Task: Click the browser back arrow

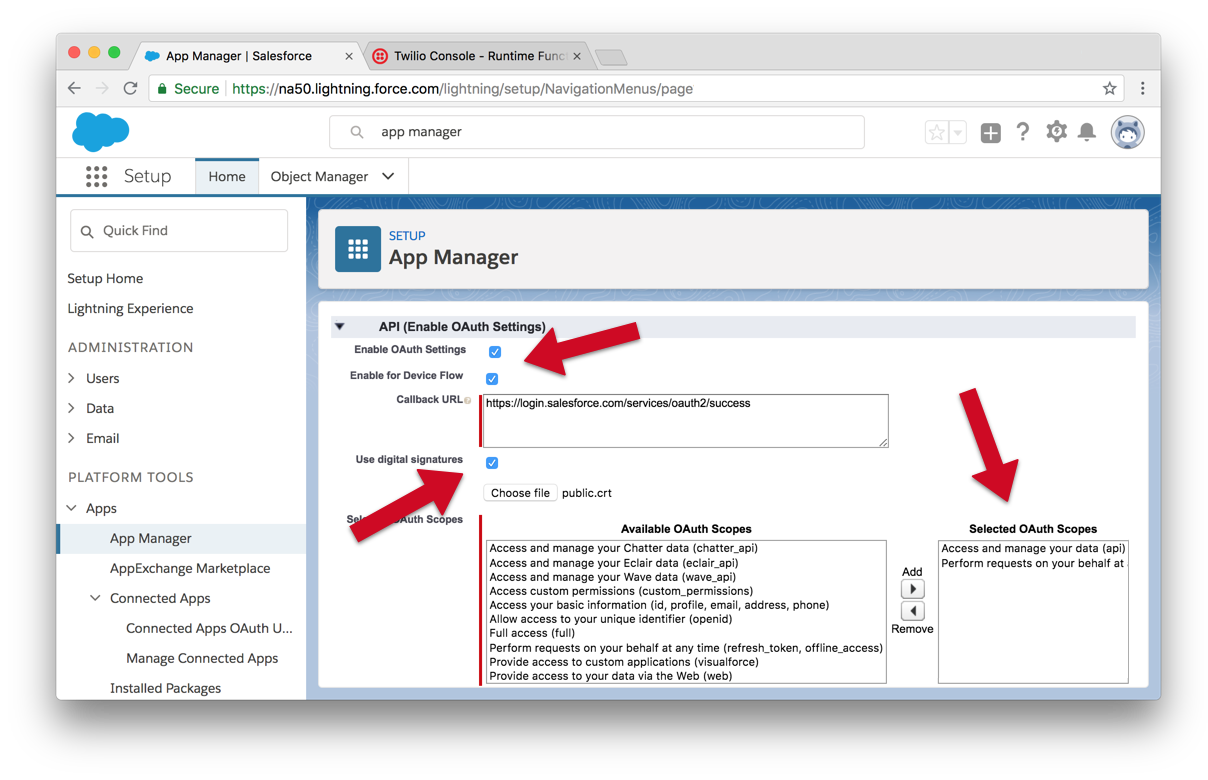Action: (x=75, y=88)
